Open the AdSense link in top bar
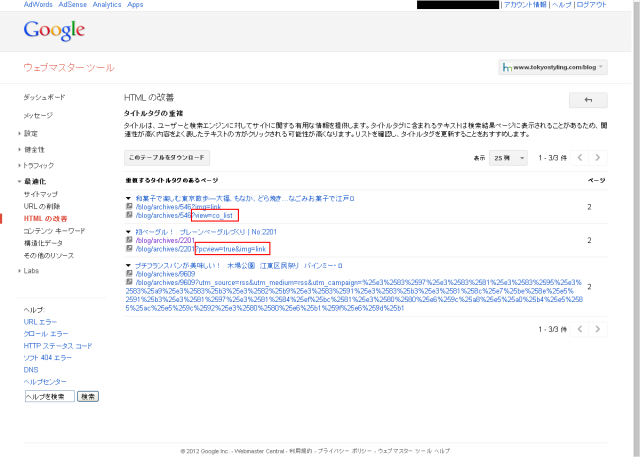Image resolution: width=640 pixels, height=457 pixels. click(x=73, y=4)
